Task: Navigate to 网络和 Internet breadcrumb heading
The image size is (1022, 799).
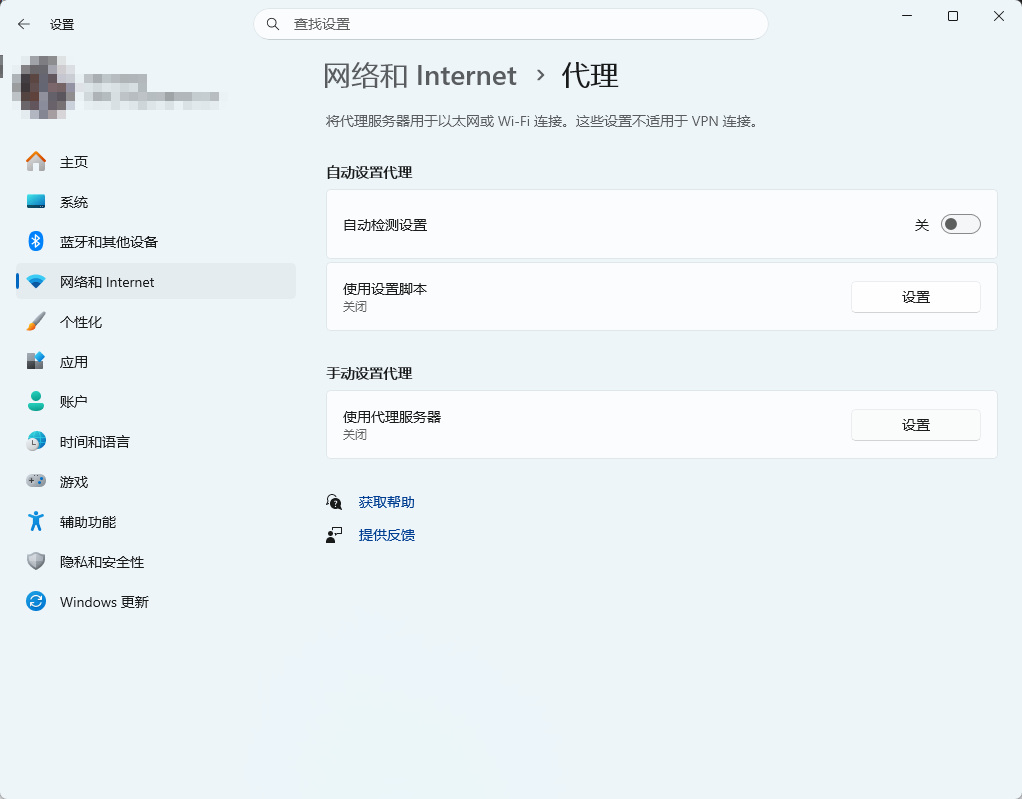Action: click(420, 76)
